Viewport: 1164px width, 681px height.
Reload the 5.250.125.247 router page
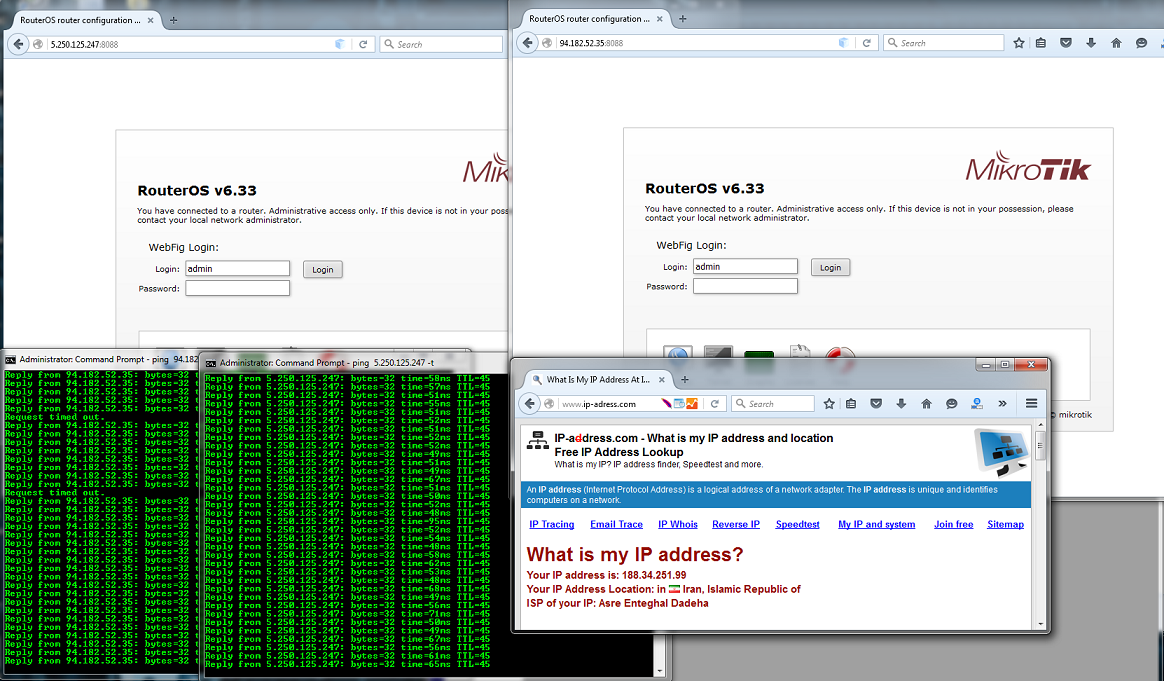pos(363,45)
